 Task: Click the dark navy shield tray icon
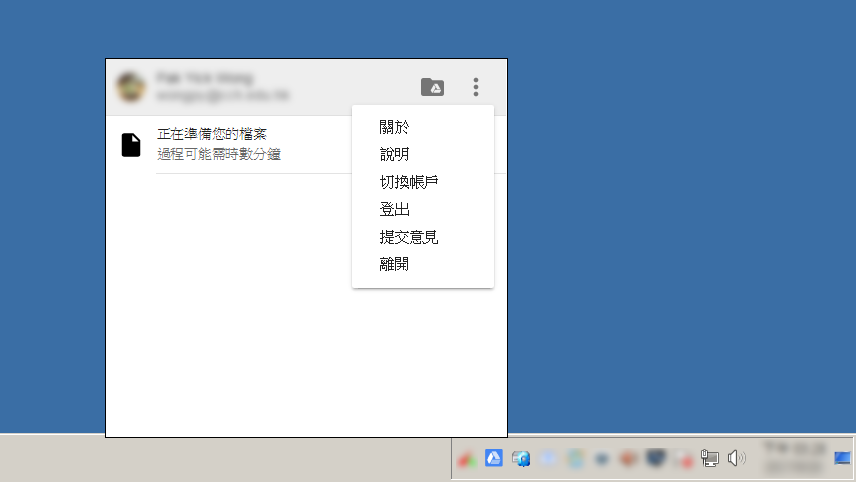[x=656, y=458]
